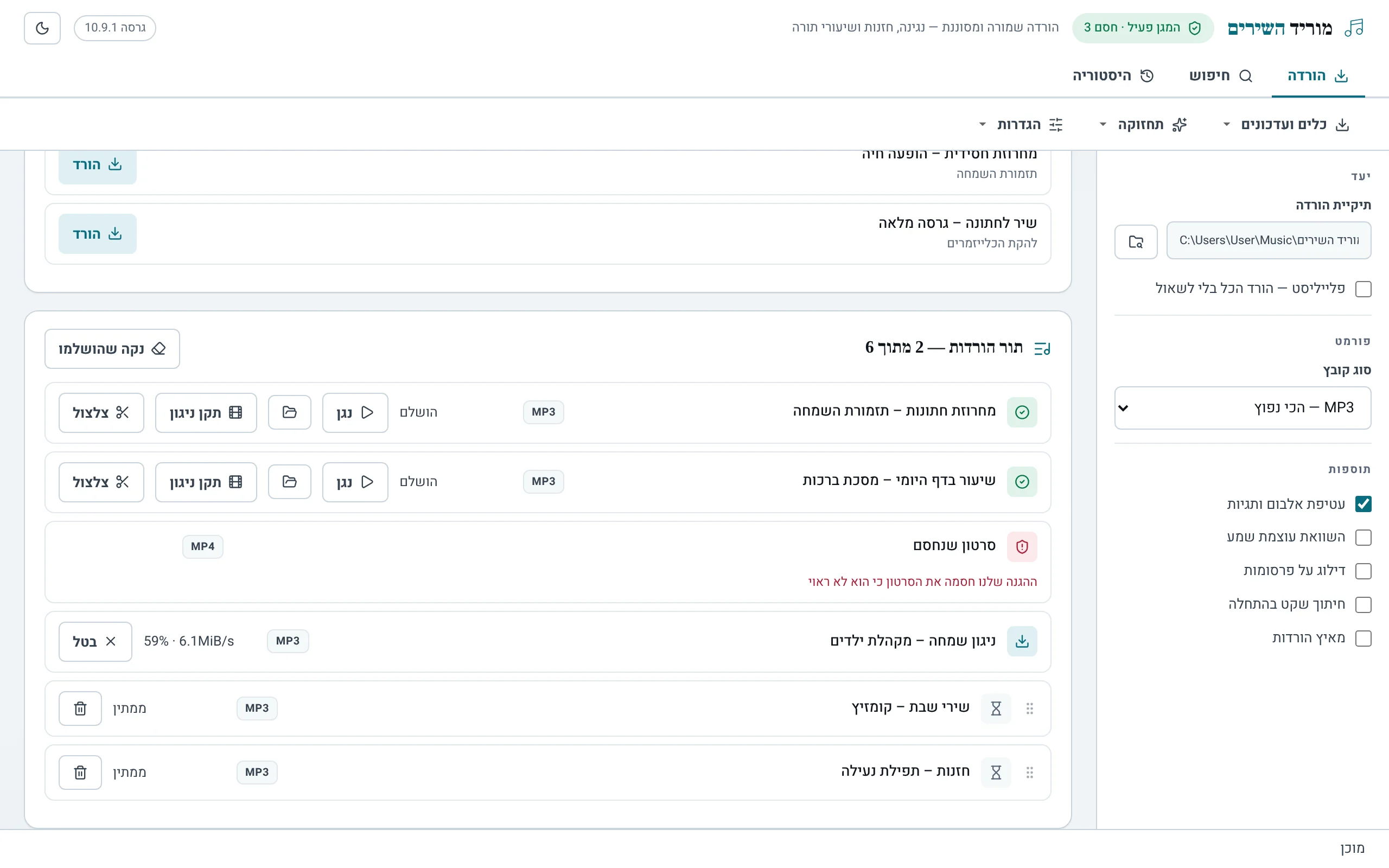Click the download folder path field

[x=1269, y=240]
